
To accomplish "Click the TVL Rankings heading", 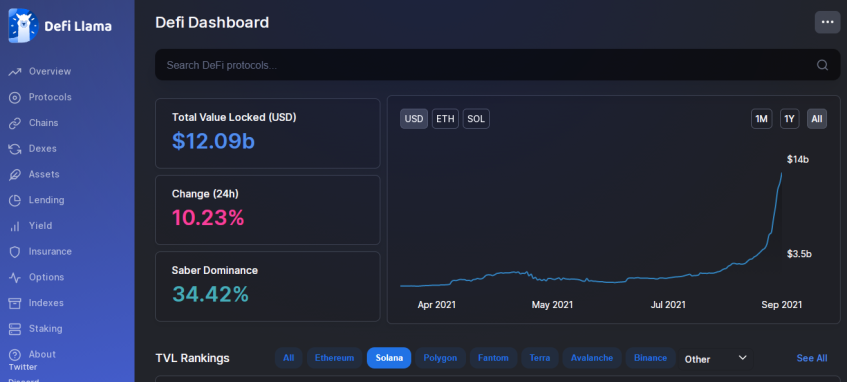I will [192, 358].
